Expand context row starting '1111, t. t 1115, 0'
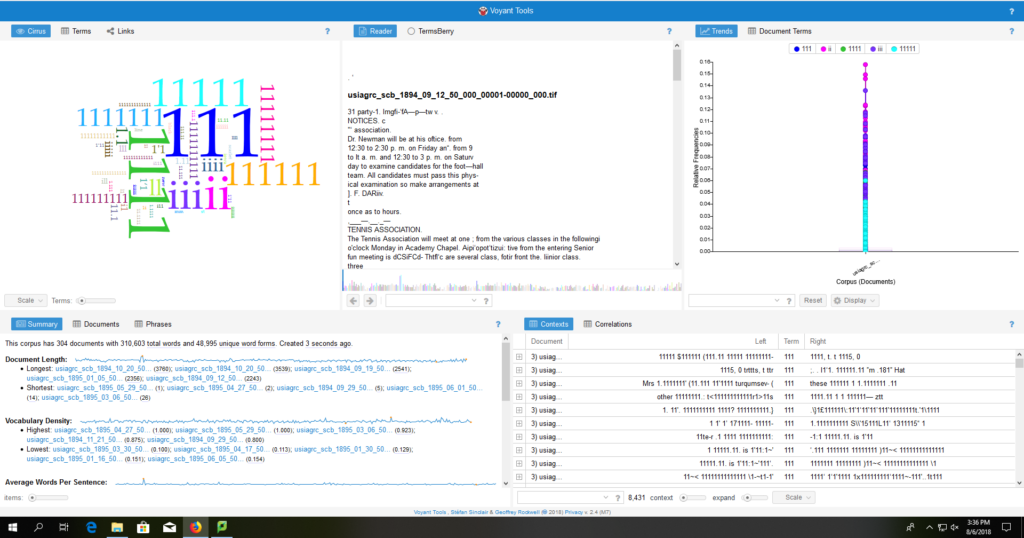The image size is (1024, 538). point(519,357)
